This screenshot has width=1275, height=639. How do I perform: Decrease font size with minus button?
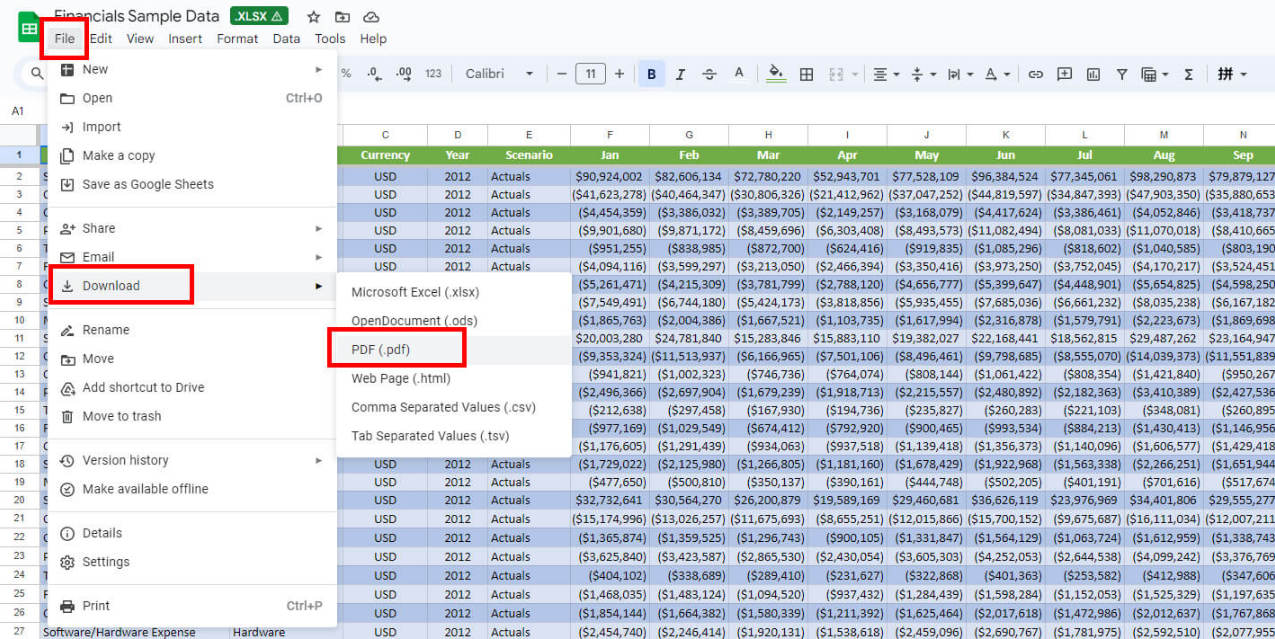[561, 74]
